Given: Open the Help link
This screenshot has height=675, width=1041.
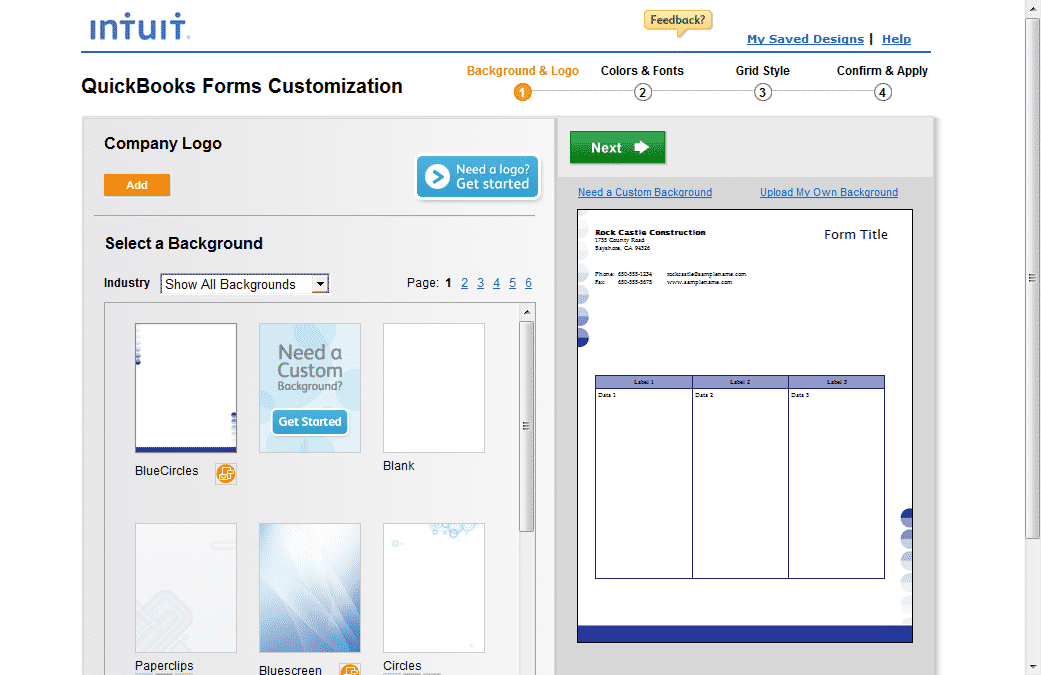Looking at the screenshot, I should (896, 39).
